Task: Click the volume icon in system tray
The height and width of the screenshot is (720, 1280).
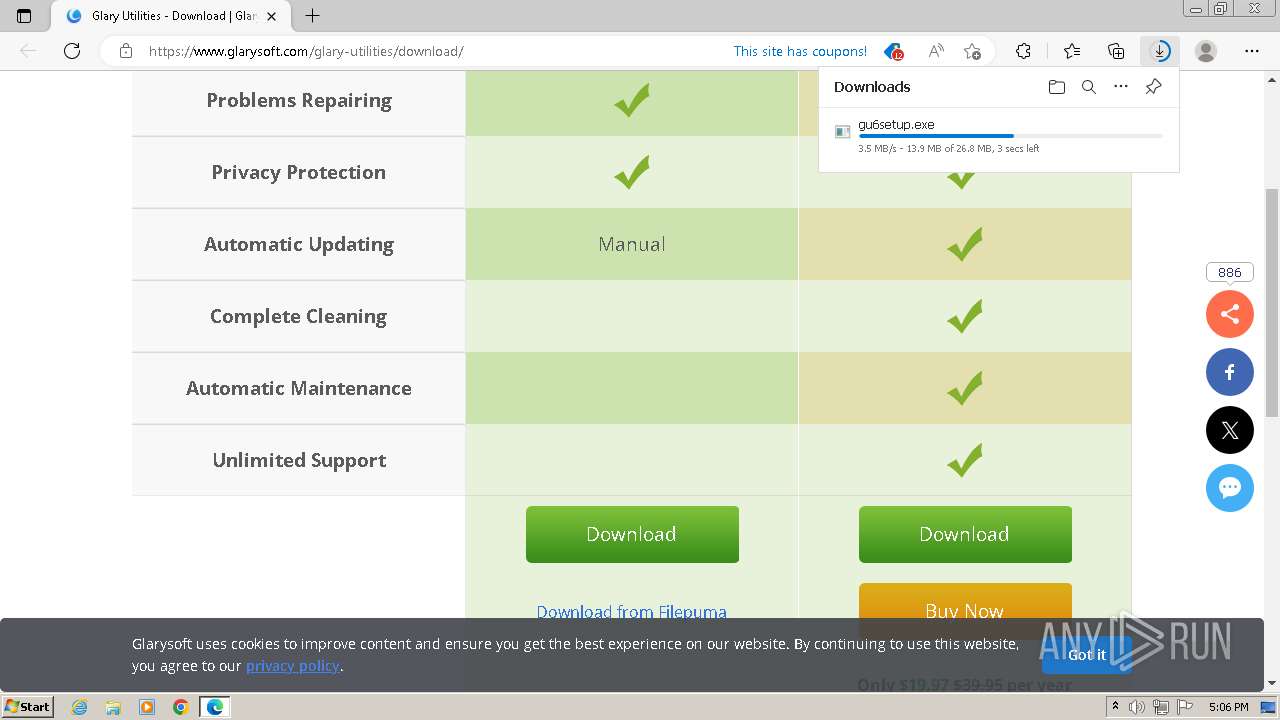Action: point(1138,707)
